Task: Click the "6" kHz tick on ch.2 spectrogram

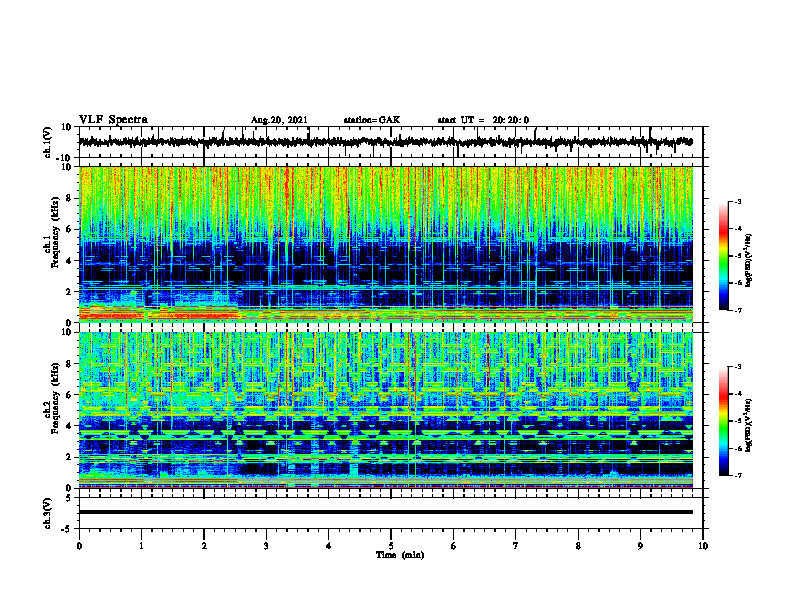Action: (x=70, y=395)
